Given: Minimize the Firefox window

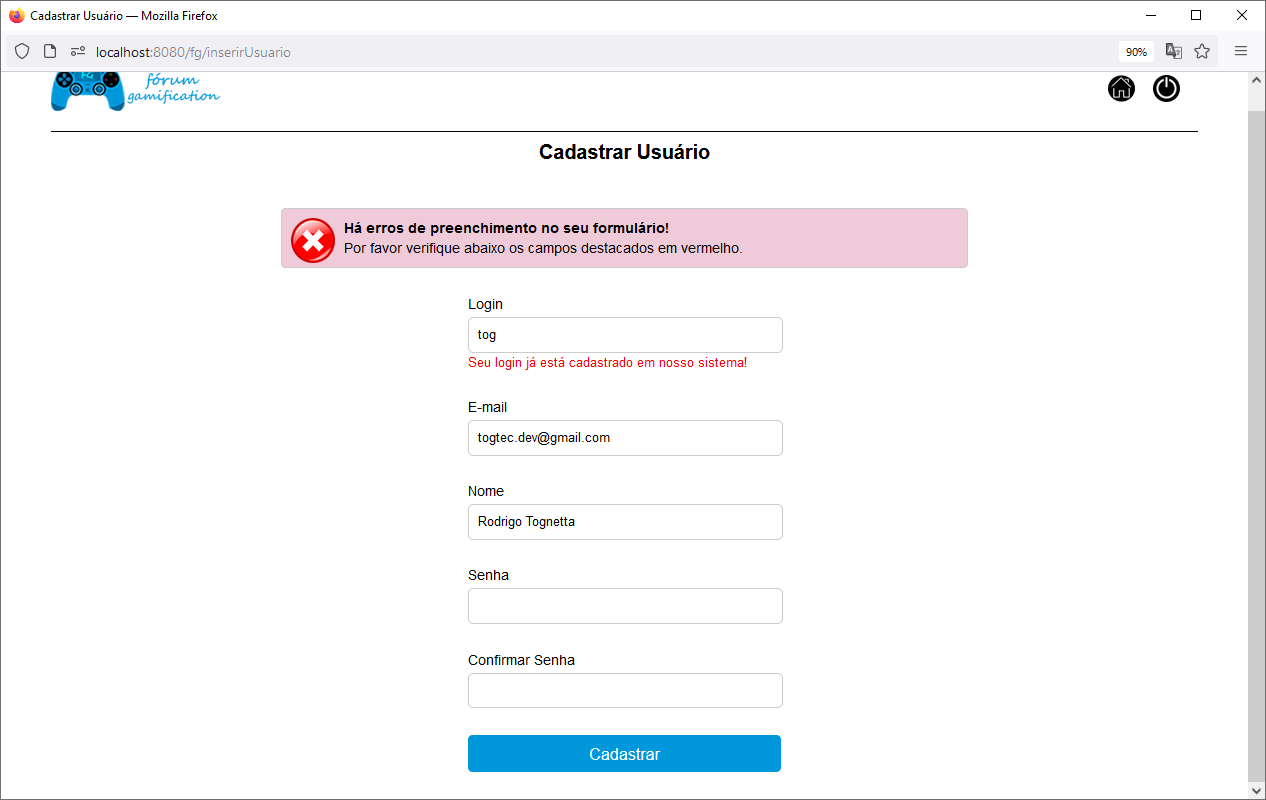Looking at the screenshot, I should pyautogui.click(x=1151, y=15).
